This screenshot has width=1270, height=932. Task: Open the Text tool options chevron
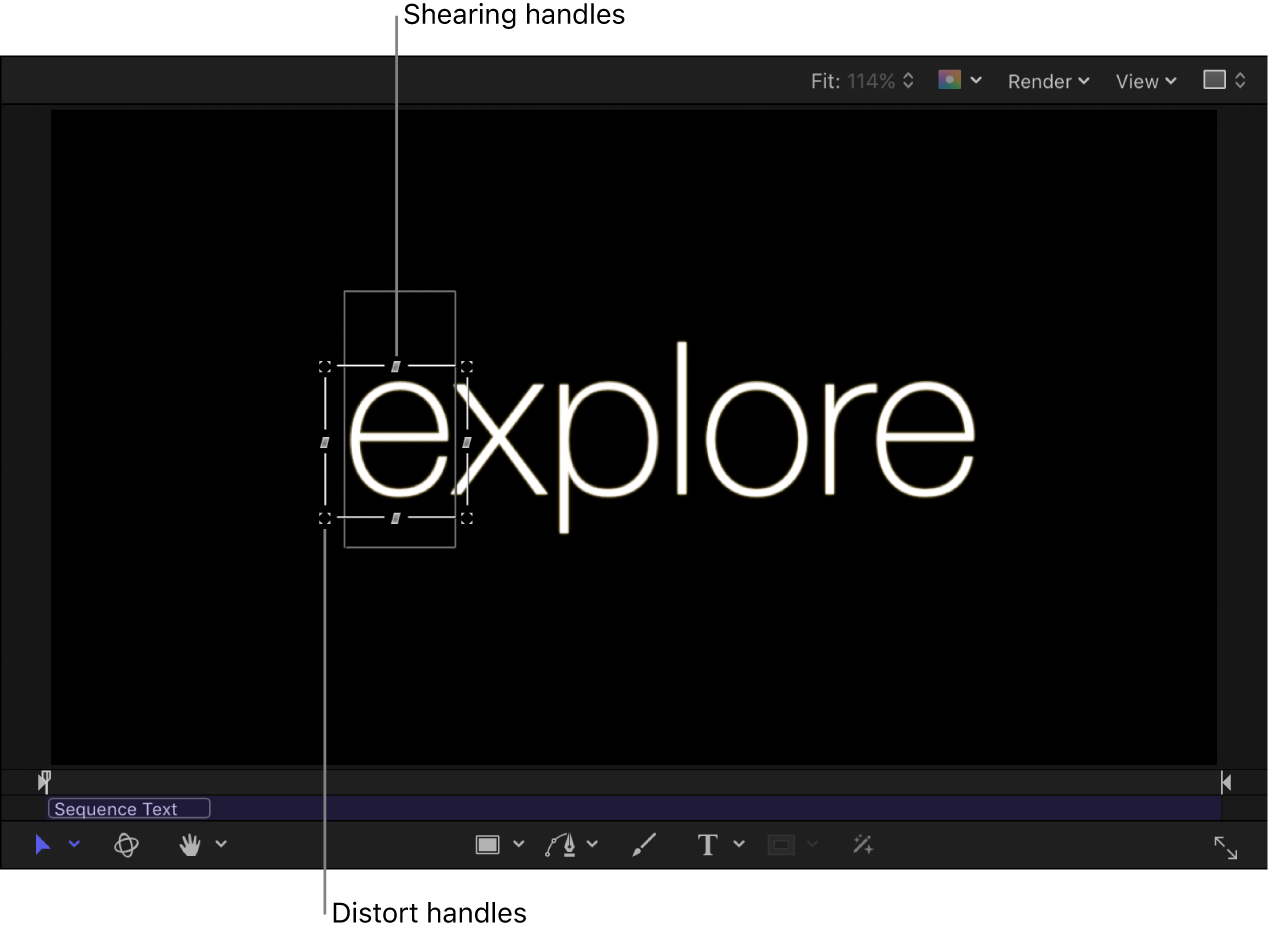point(738,845)
